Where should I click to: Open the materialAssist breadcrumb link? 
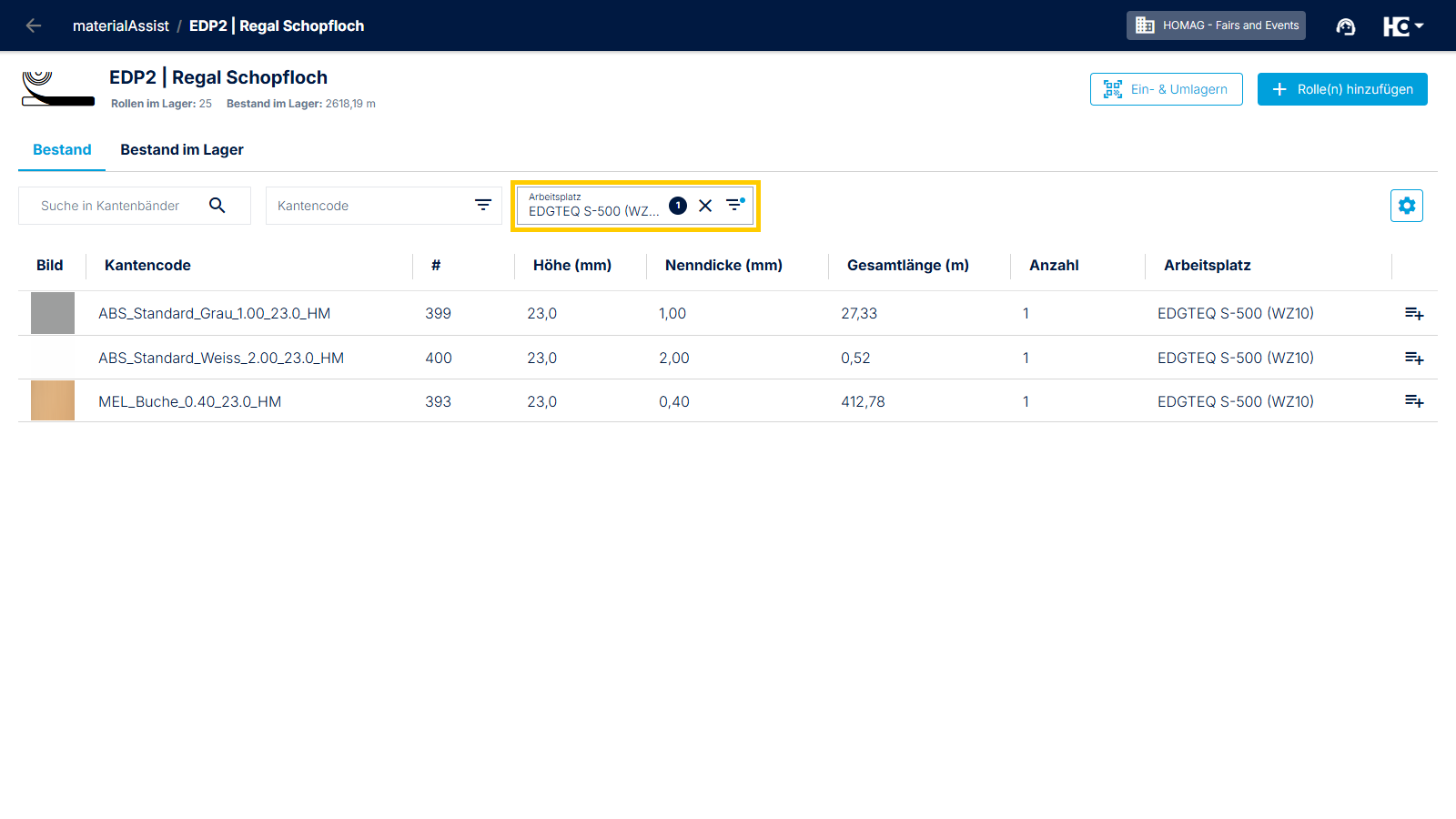121,25
